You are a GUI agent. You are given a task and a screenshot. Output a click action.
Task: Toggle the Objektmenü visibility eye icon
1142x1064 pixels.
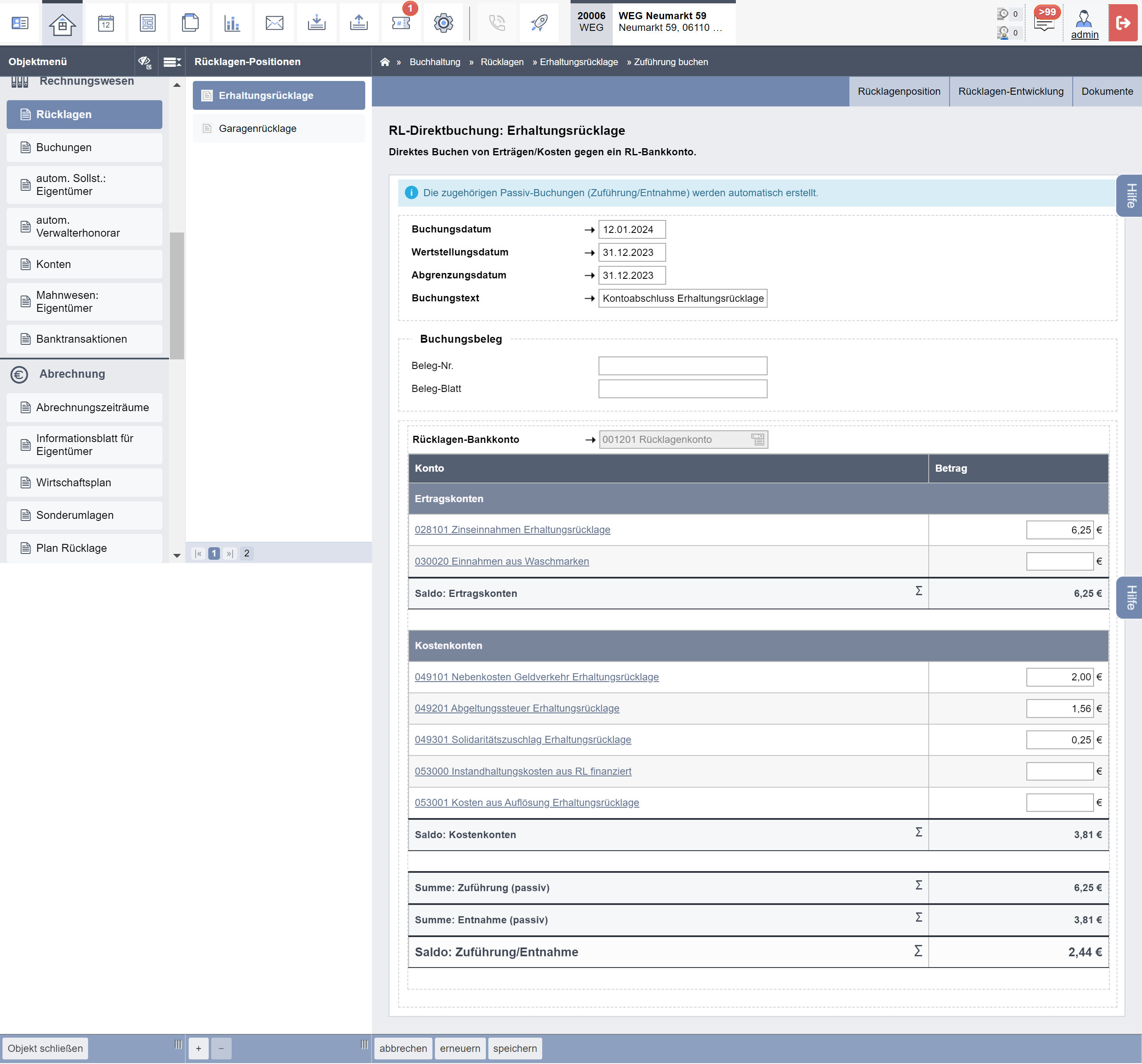tap(145, 62)
